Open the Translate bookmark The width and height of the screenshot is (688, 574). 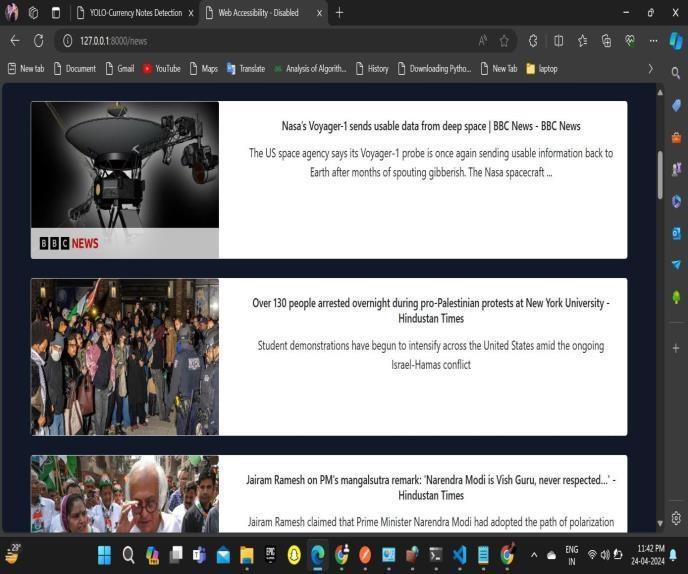click(246, 68)
